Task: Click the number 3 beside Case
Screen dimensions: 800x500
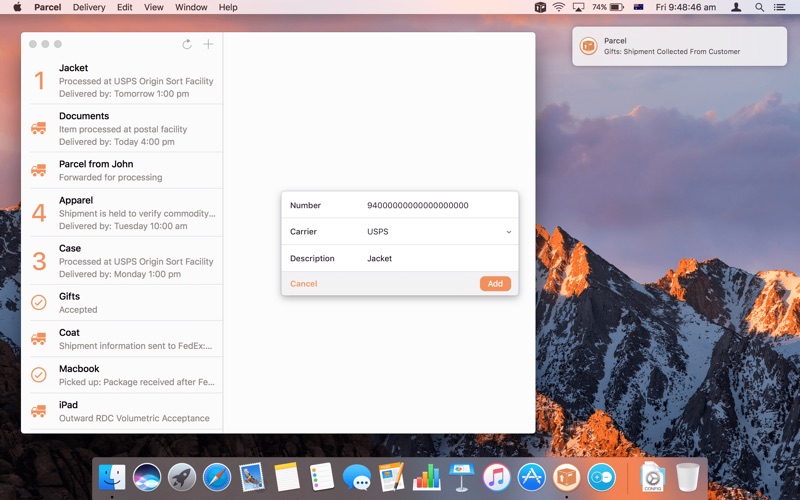Action: pos(39,261)
